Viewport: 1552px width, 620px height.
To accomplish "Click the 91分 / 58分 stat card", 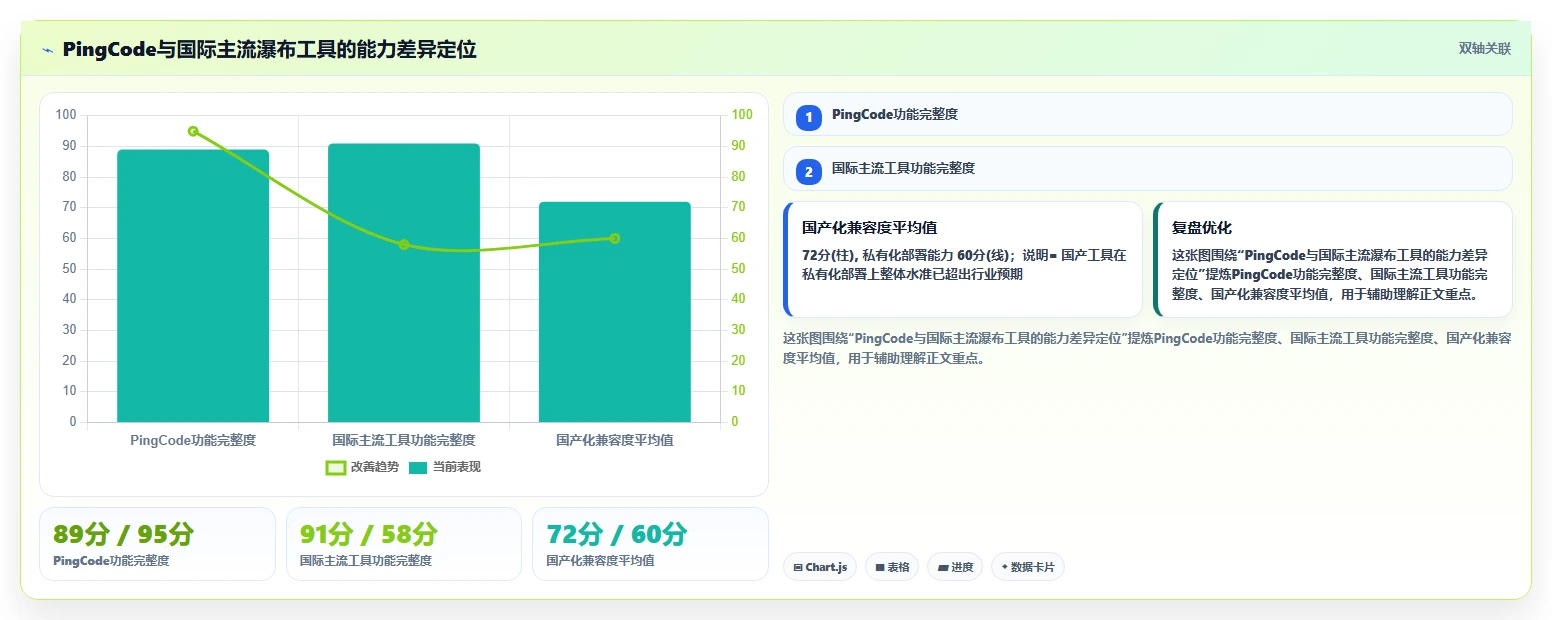I will pyautogui.click(x=404, y=544).
